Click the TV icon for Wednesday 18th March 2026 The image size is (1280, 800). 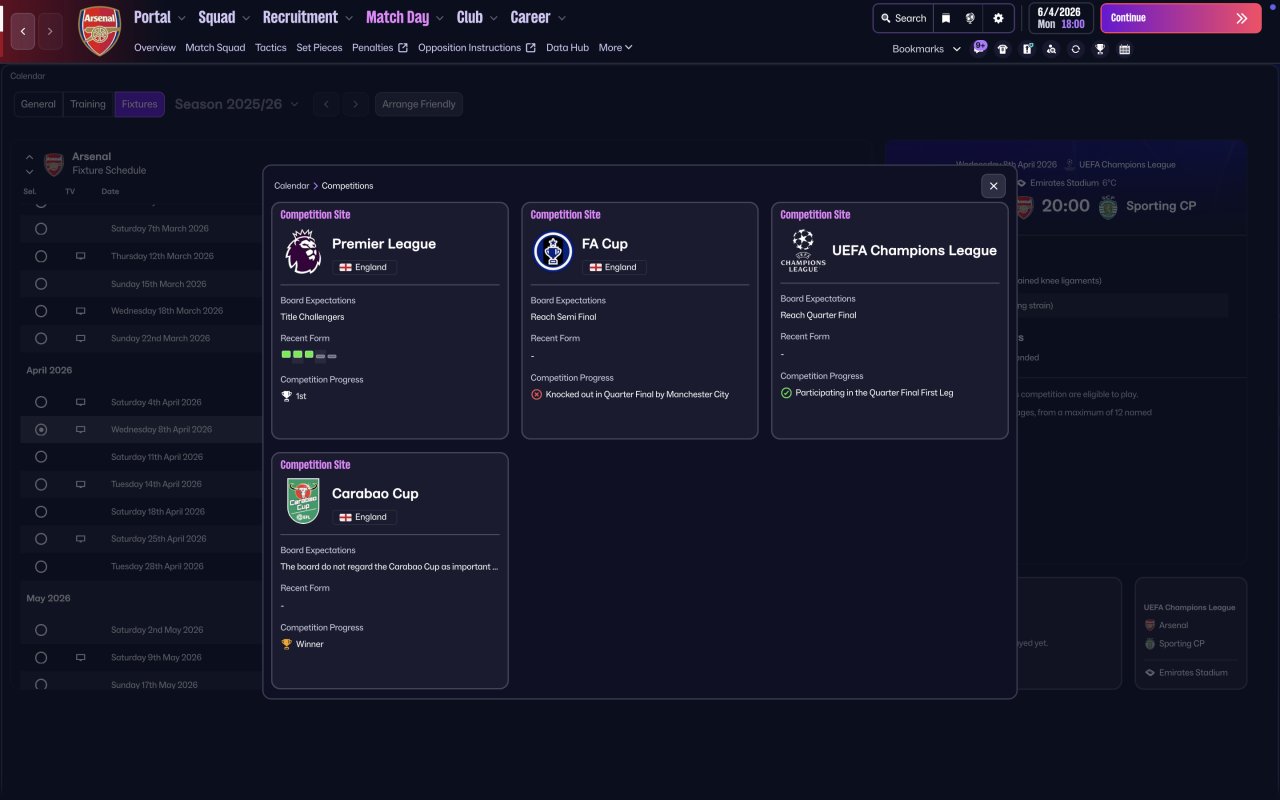pyautogui.click(x=81, y=311)
